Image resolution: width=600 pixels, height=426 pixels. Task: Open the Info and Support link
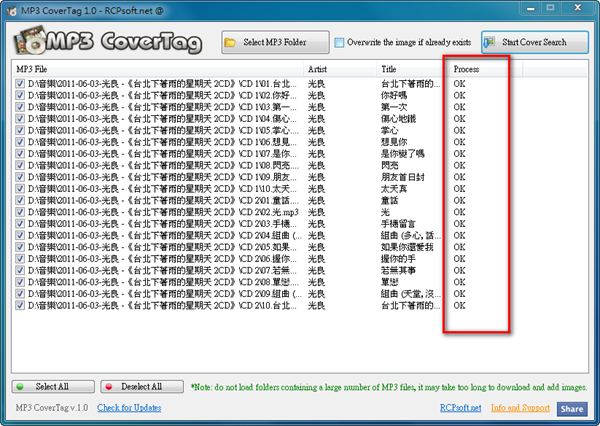[520, 408]
